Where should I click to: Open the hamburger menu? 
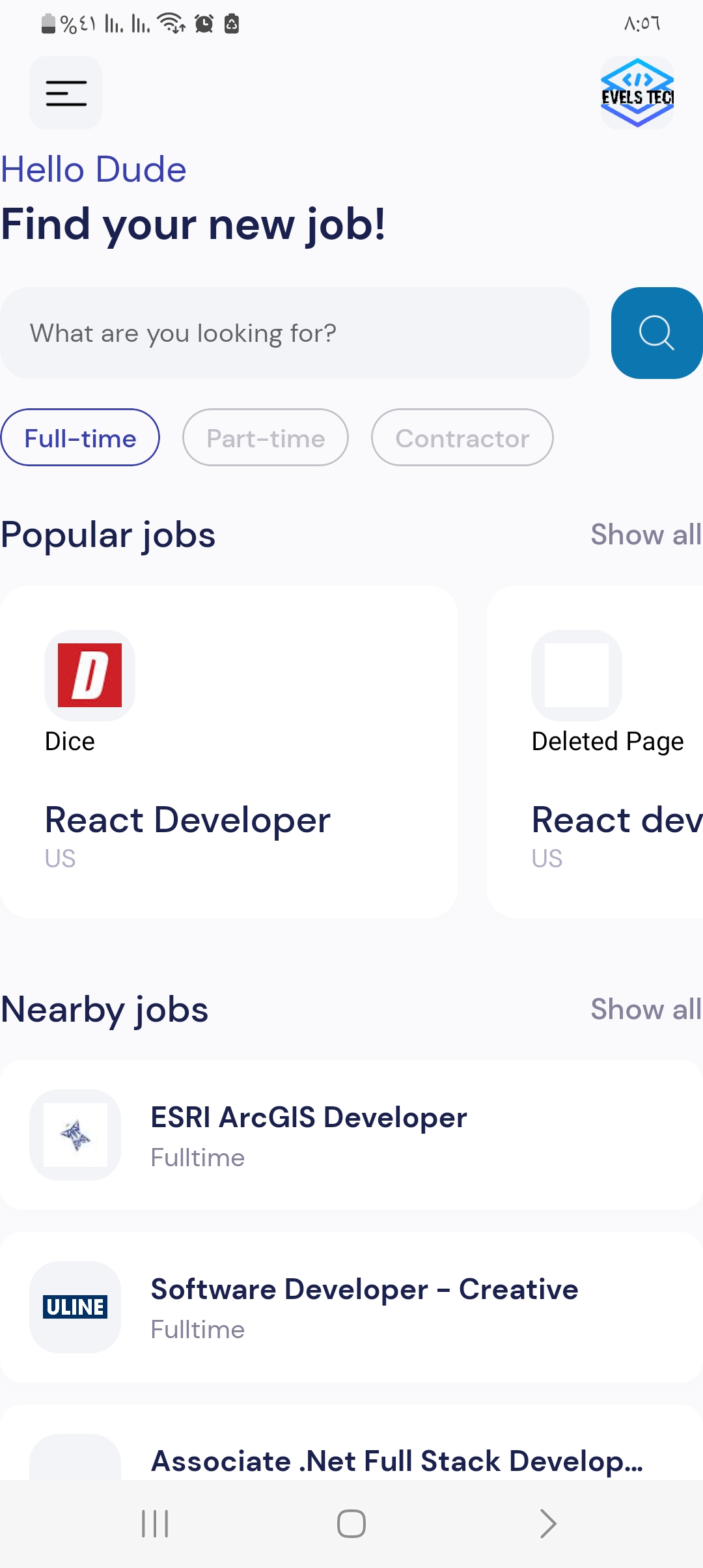coord(66,93)
